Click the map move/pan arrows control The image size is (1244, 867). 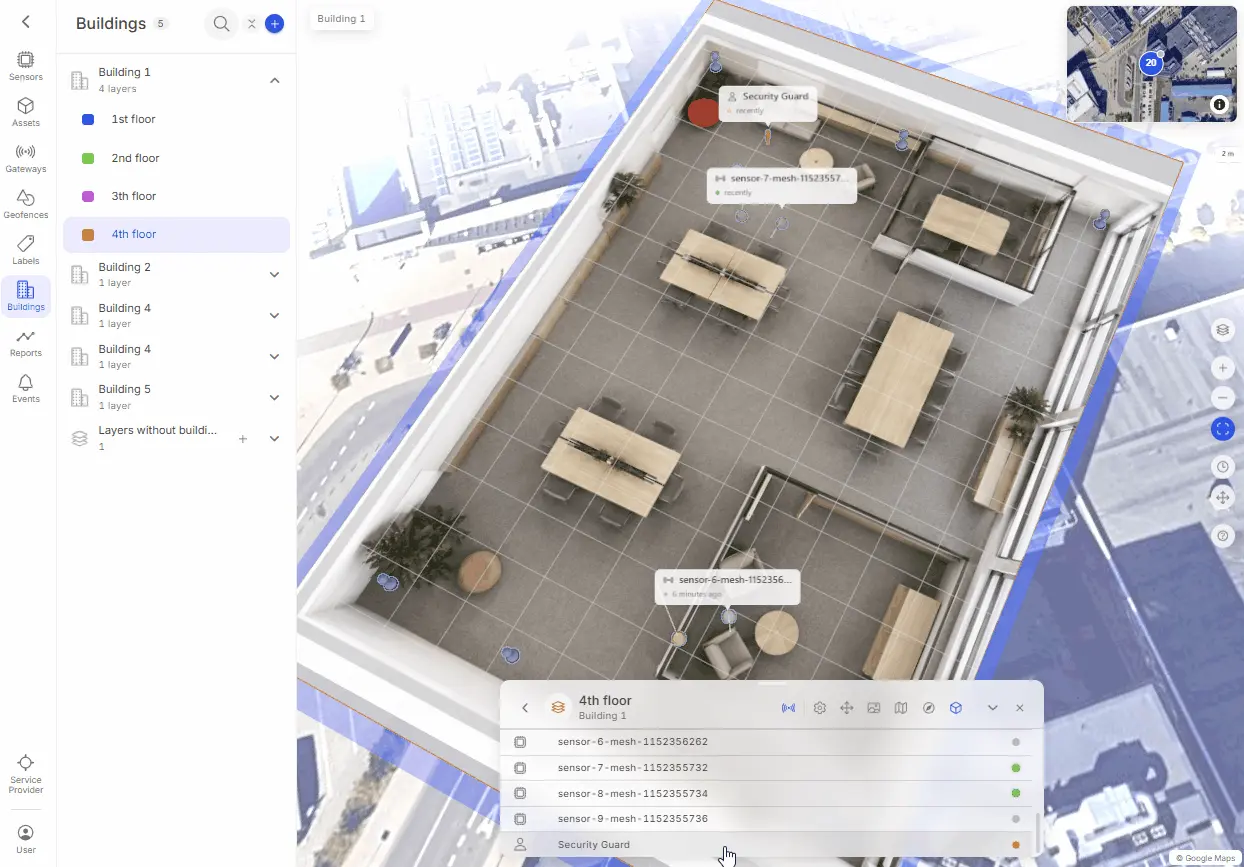pos(1222,497)
